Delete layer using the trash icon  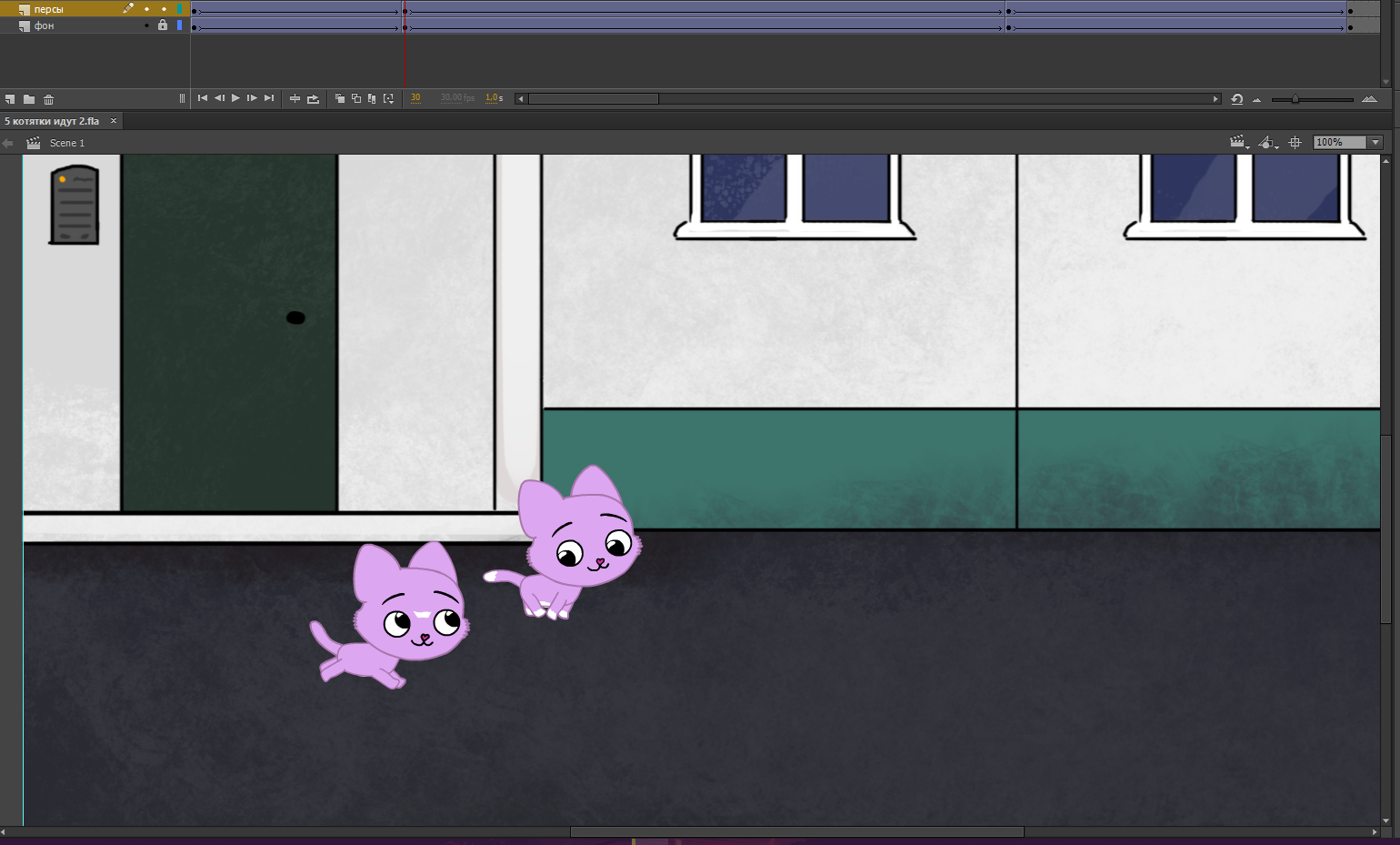49,99
